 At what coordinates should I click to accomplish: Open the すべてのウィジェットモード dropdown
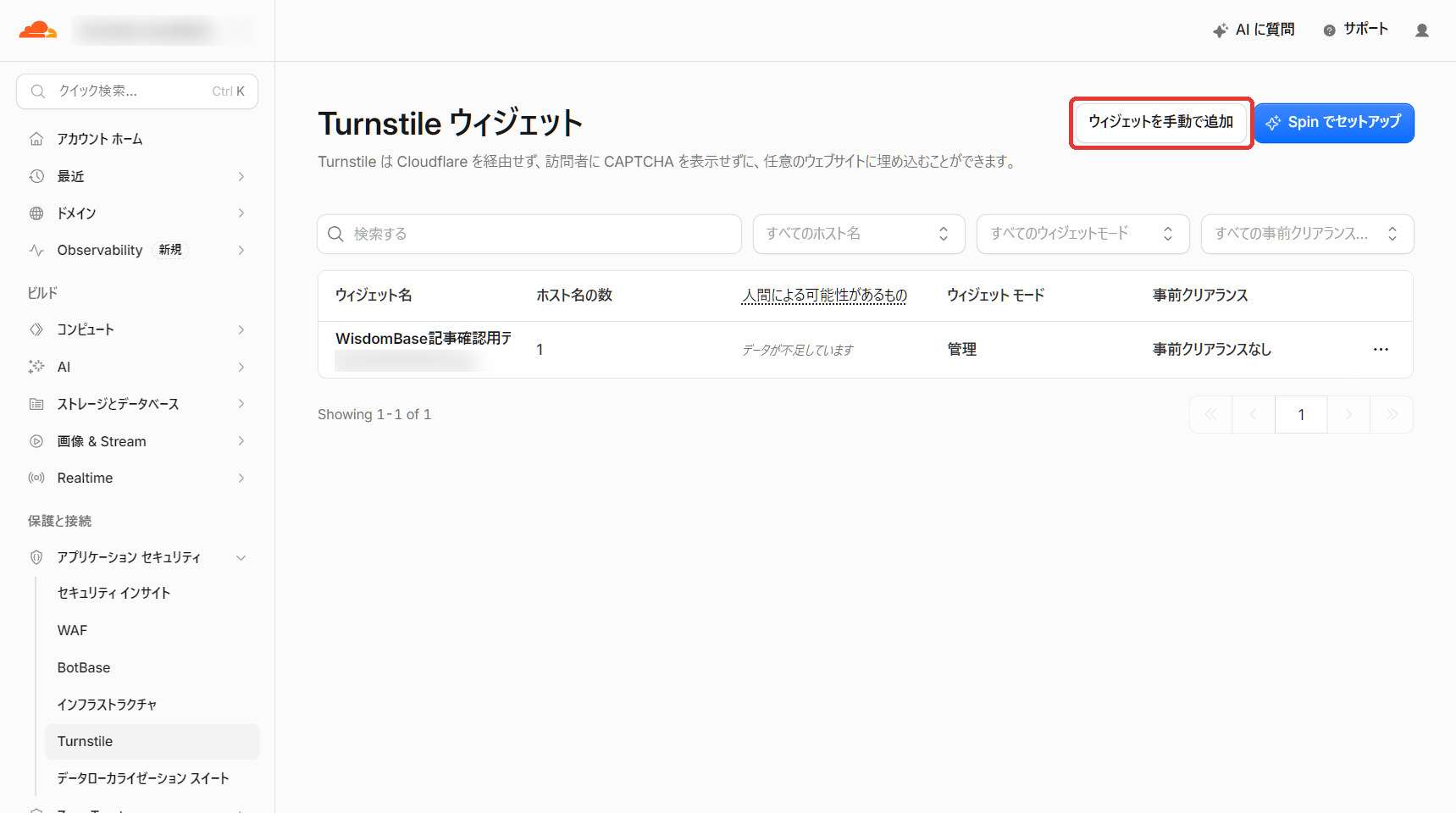pos(1082,234)
